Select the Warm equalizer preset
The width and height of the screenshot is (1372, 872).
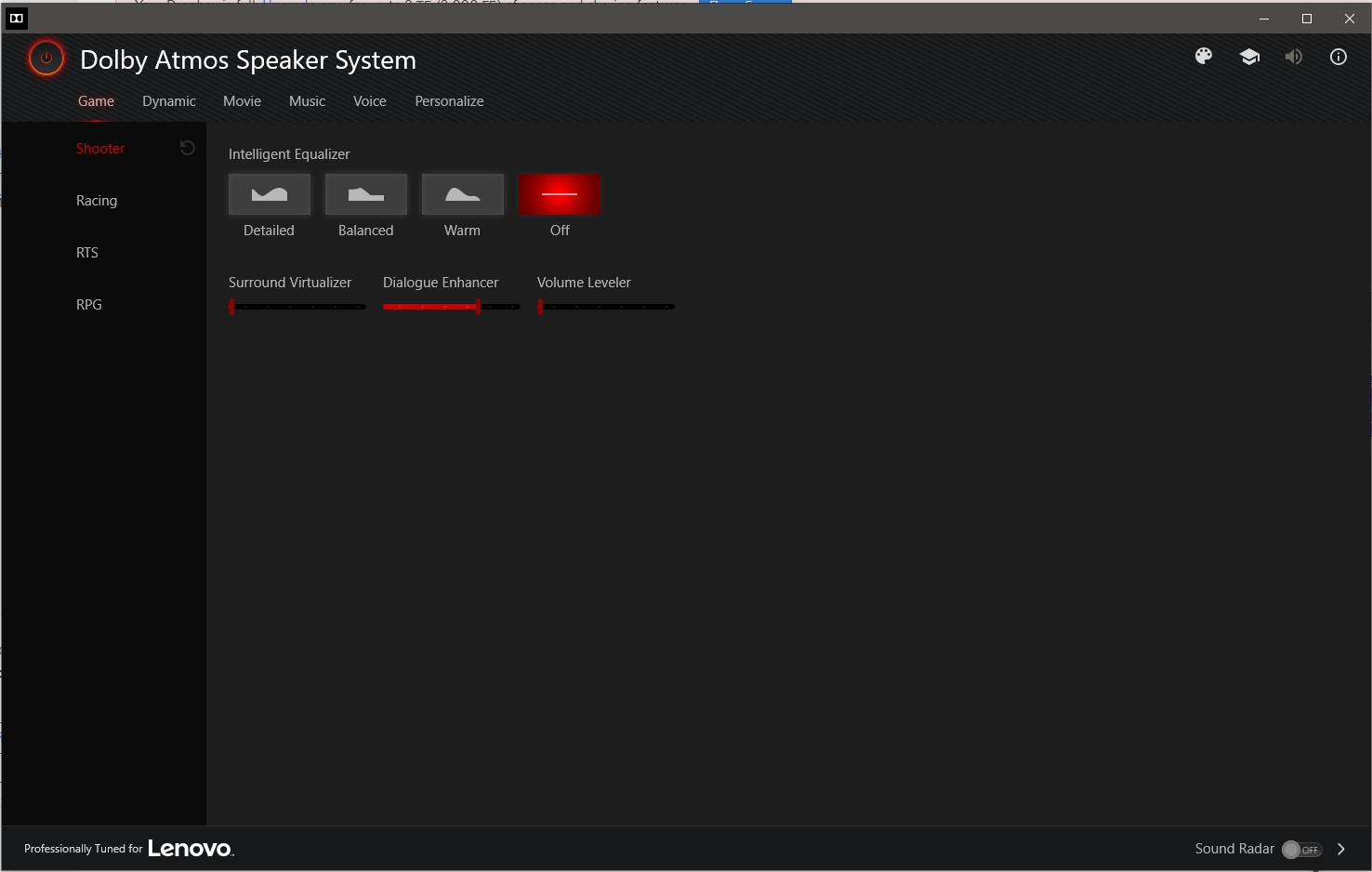click(463, 194)
